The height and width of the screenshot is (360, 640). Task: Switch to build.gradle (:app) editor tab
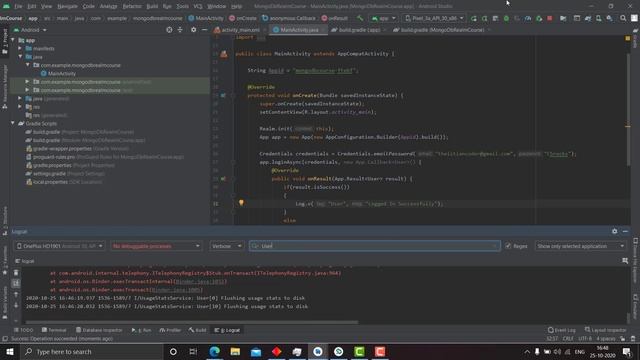pos(358,30)
